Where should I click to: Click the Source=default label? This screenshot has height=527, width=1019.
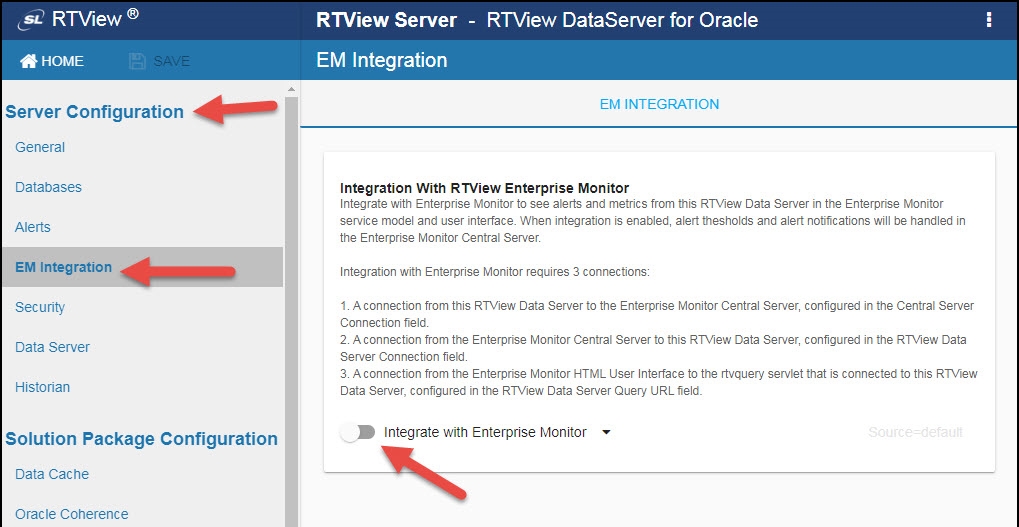915,432
